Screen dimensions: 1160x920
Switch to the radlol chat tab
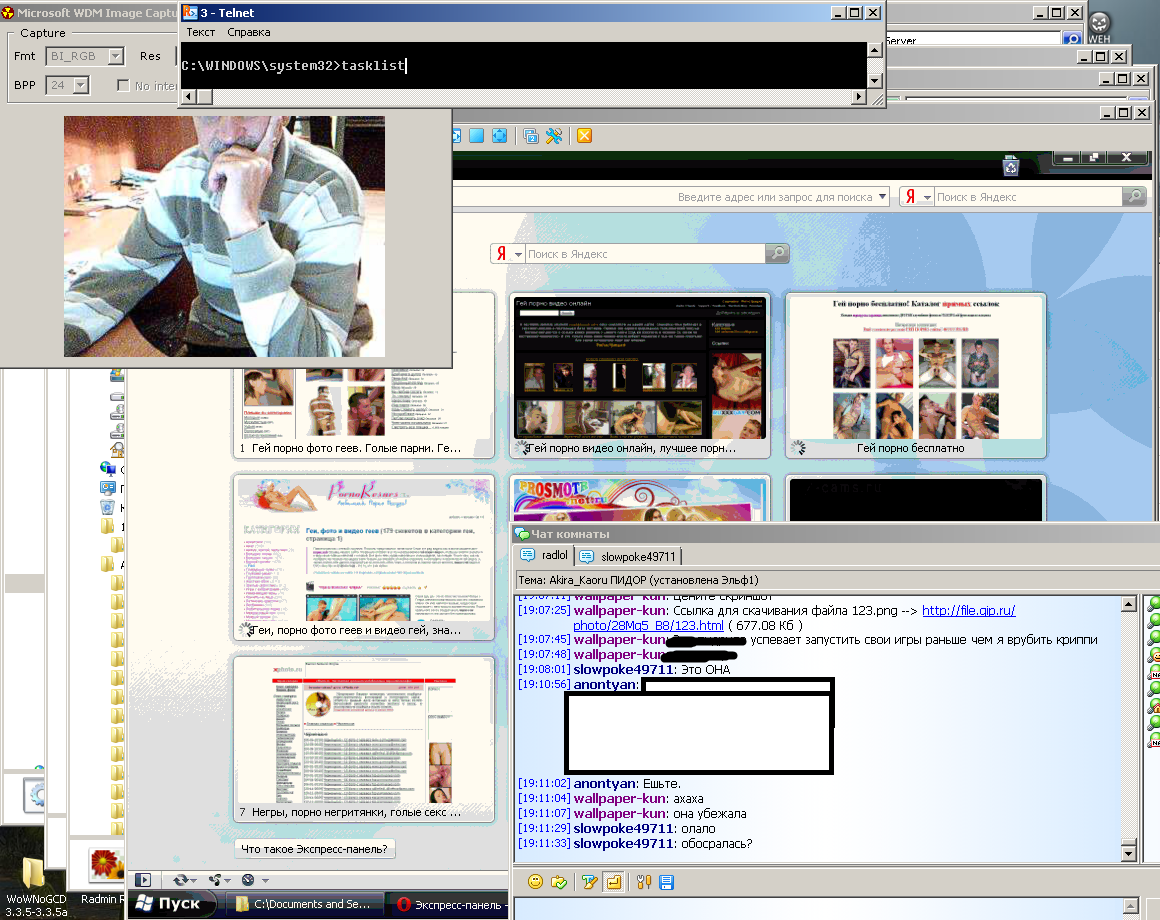545,555
